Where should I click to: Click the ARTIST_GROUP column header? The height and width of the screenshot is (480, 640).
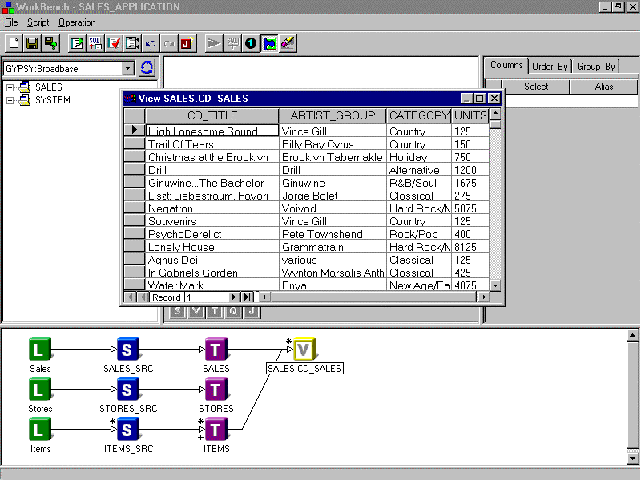(331, 116)
